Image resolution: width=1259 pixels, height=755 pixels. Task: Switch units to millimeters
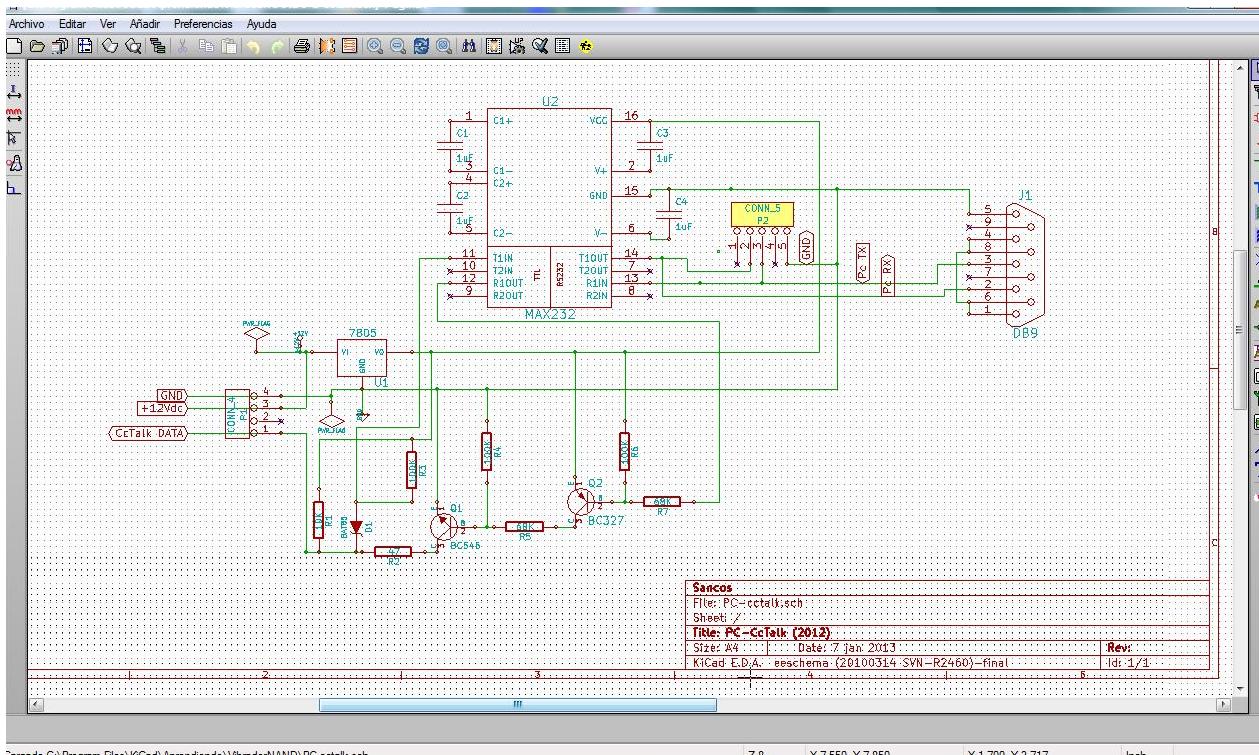pyautogui.click(x=14, y=114)
